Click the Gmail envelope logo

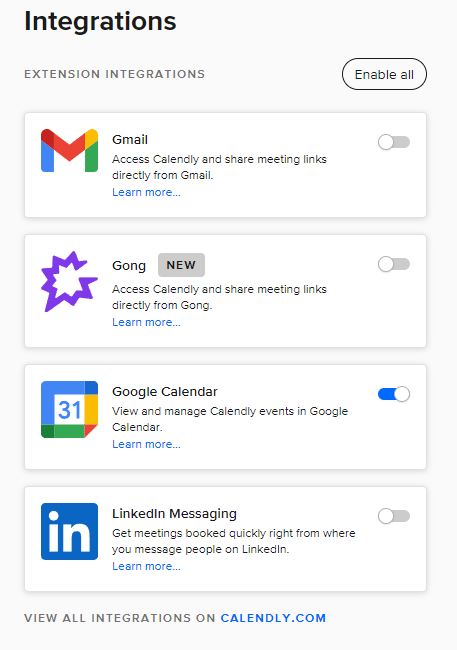[x=69, y=150]
